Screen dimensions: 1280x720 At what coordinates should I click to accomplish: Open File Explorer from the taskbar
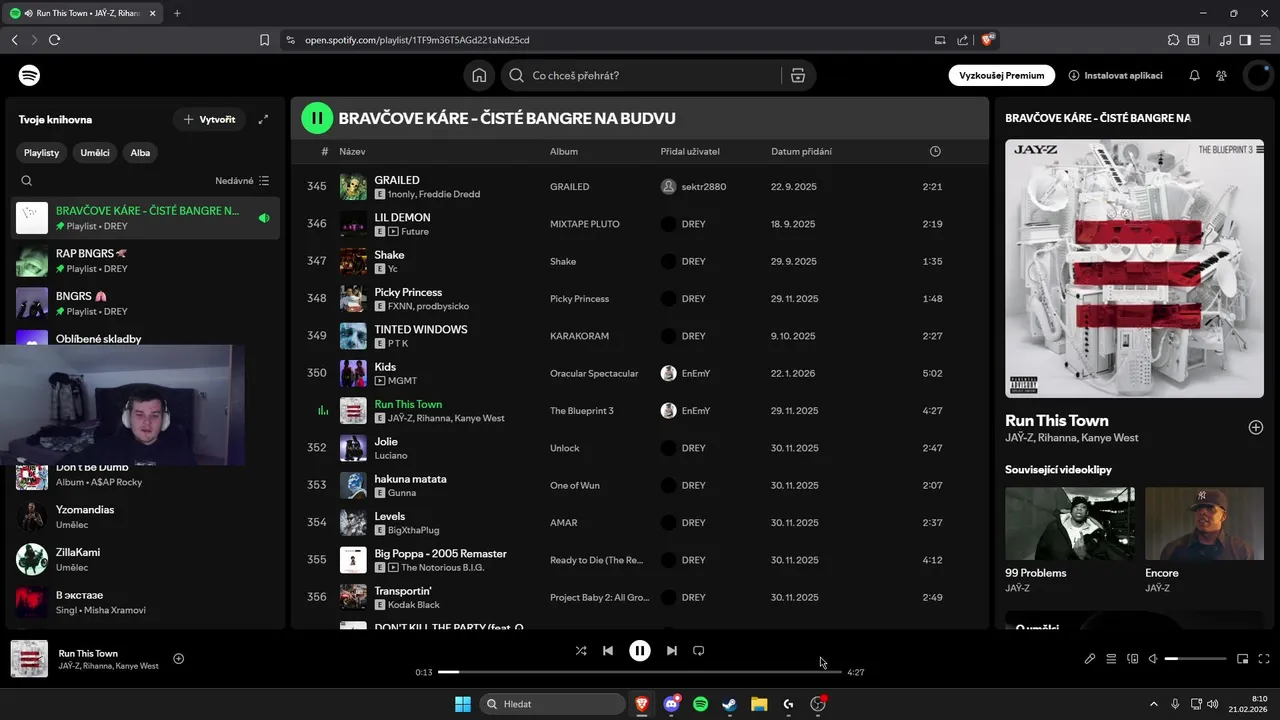tap(759, 704)
